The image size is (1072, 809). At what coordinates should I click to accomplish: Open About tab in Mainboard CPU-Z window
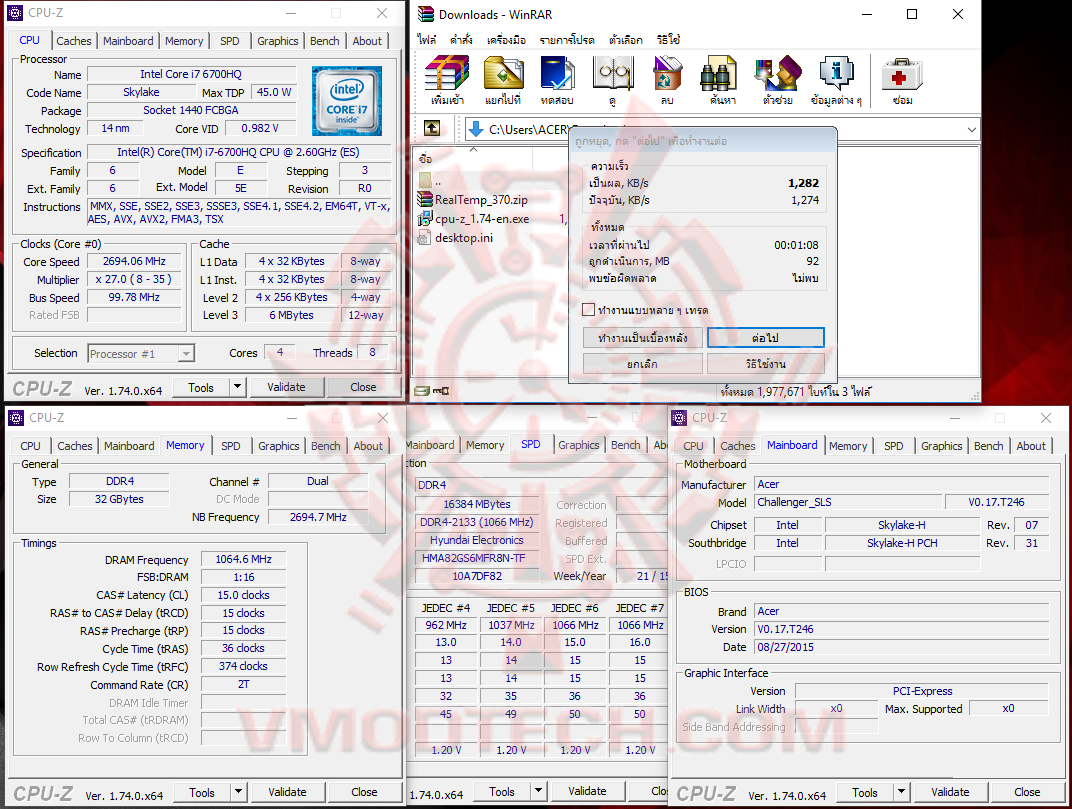pos(1031,446)
